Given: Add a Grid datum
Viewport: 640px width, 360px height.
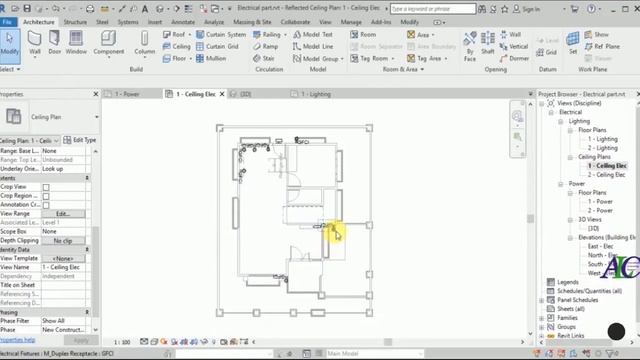Looking at the screenshot, I should 547,52.
